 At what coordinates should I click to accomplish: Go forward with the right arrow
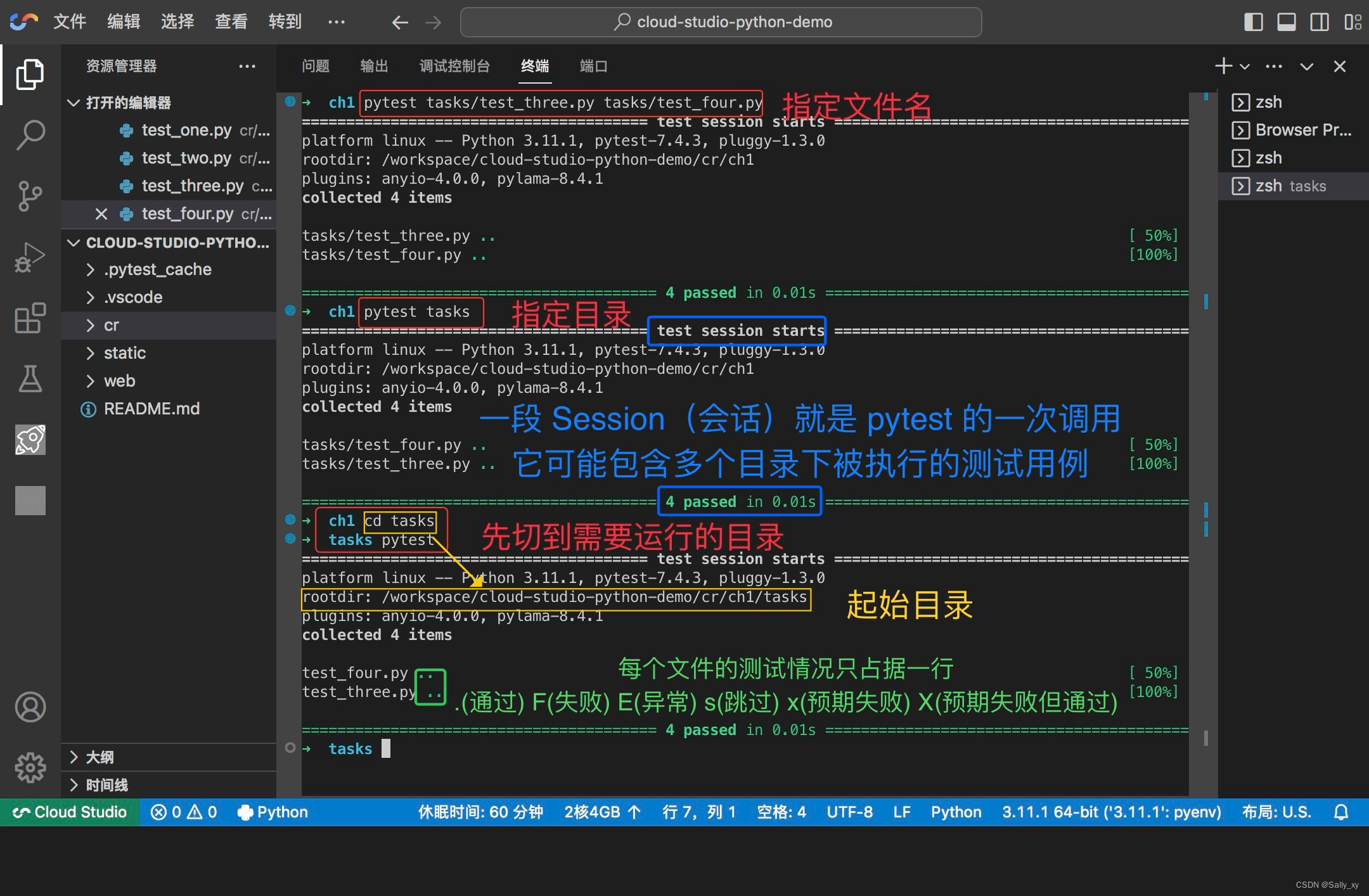click(x=434, y=22)
